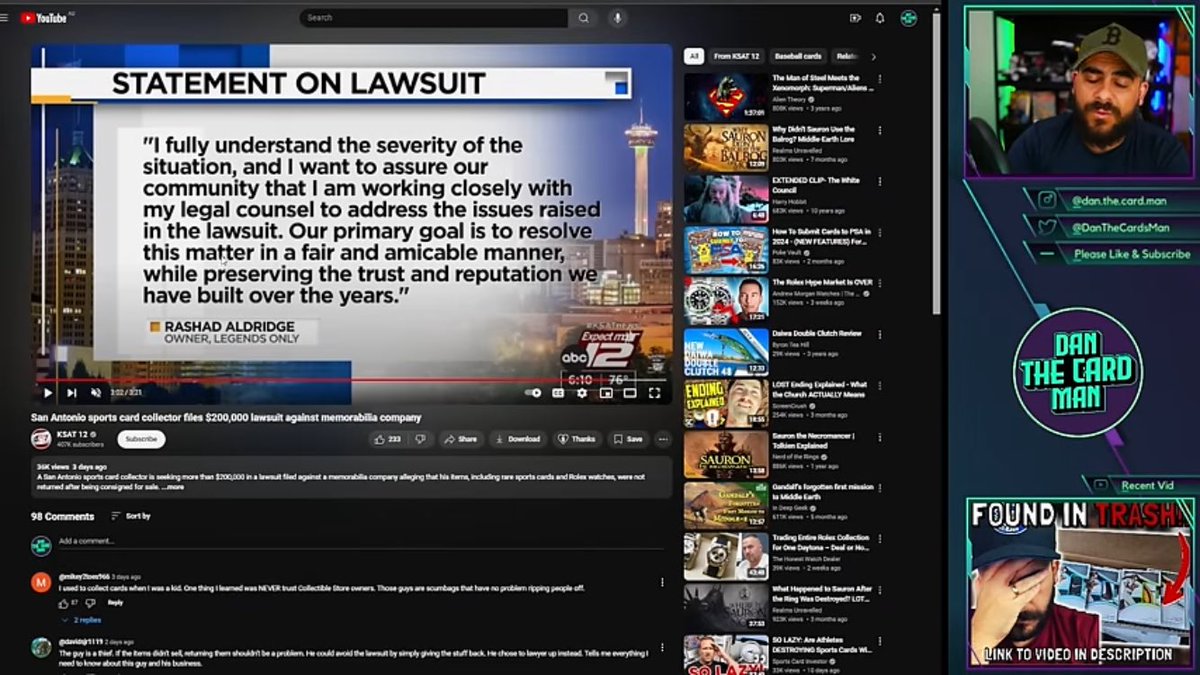Screen dimensions: 1200x675
Task: Open options for Sauron Balrog video
Action: 880,130
